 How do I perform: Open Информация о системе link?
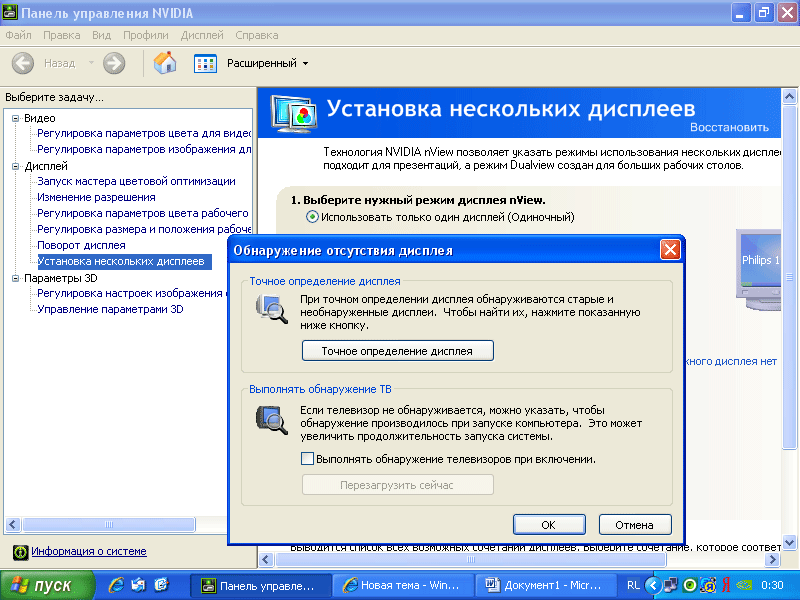click(89, 552)
